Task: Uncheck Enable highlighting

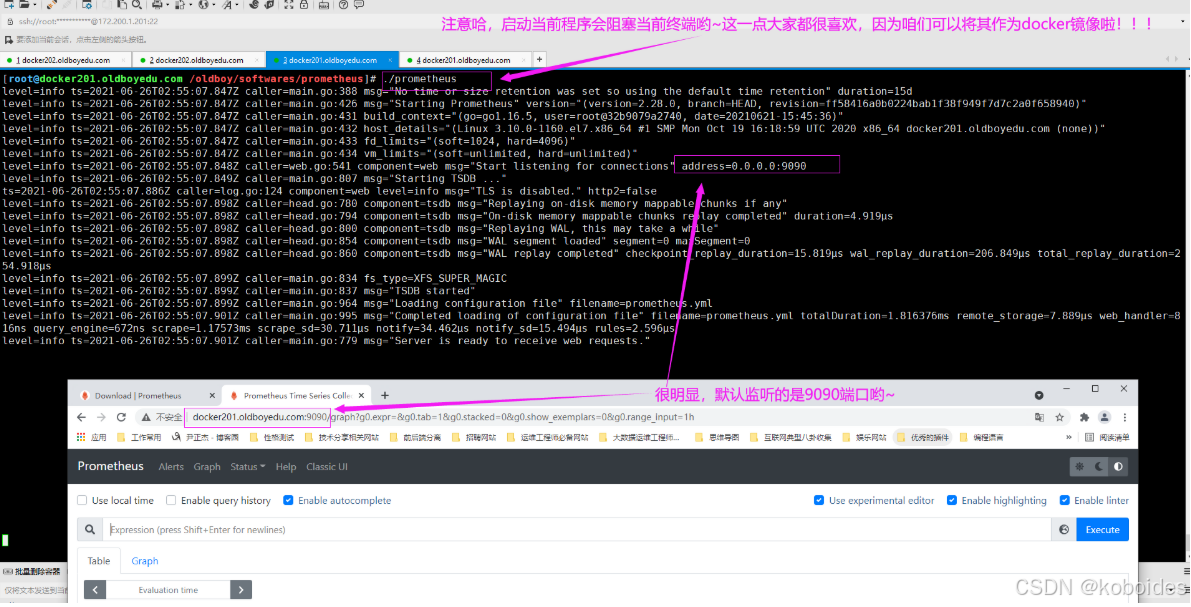Action: pos(952,500)
